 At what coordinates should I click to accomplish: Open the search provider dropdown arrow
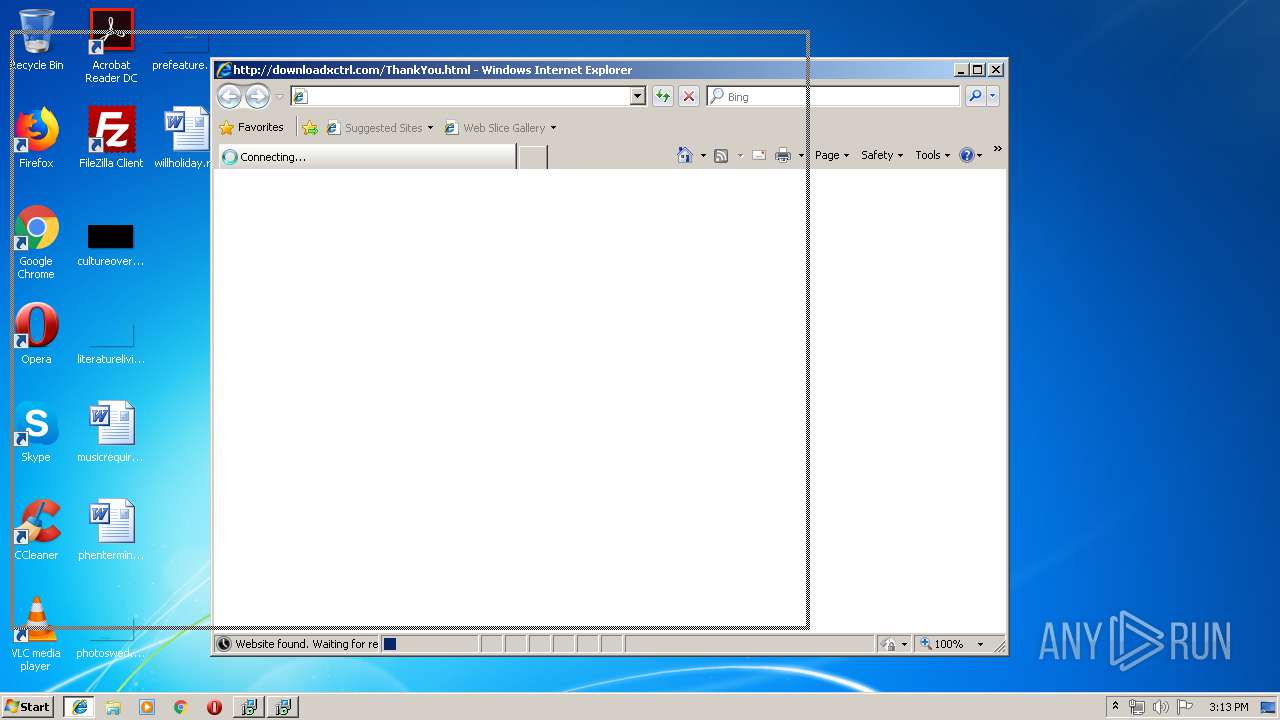point(992,96)
